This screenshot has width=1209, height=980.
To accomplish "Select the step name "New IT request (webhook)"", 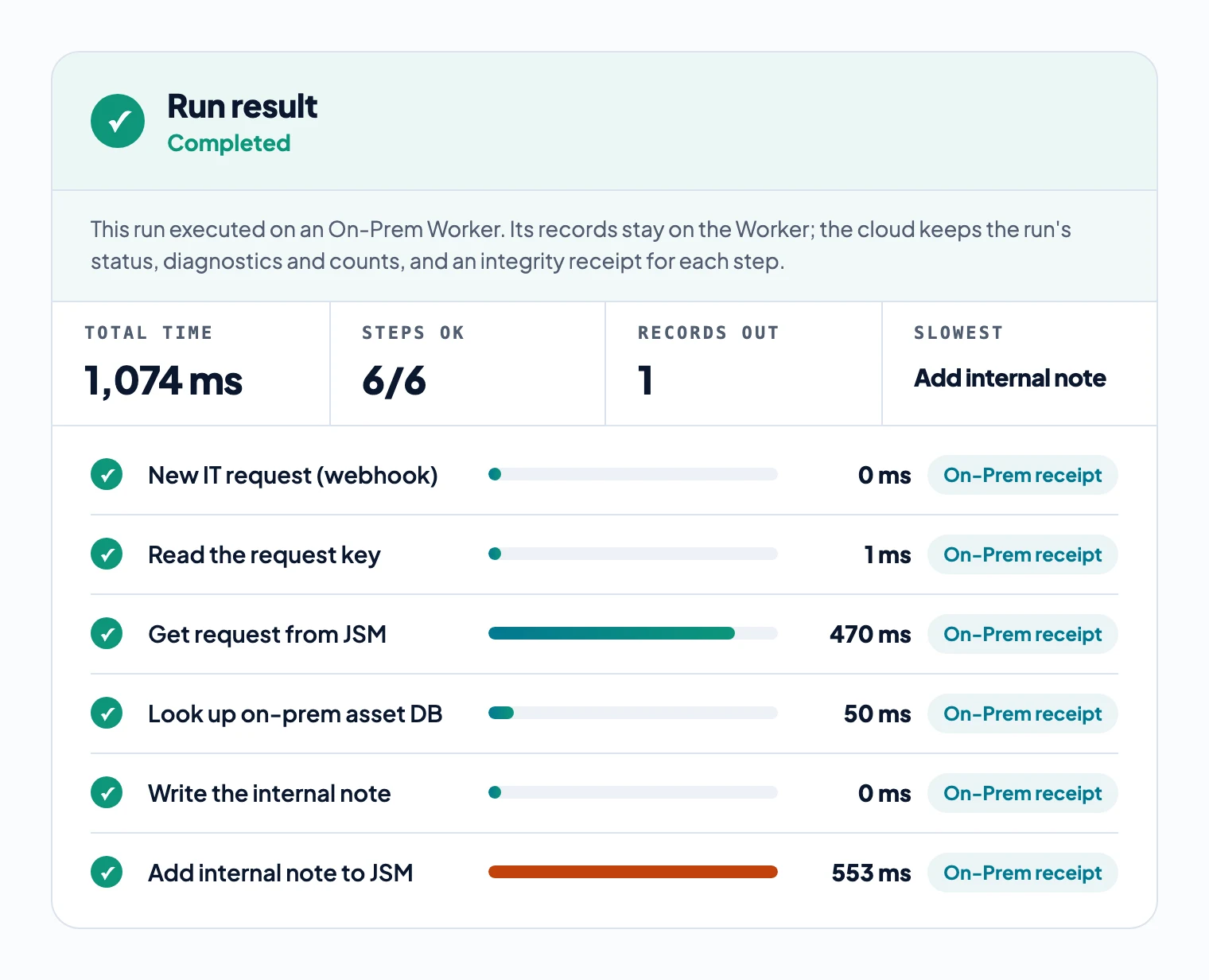I will (293, 476).
